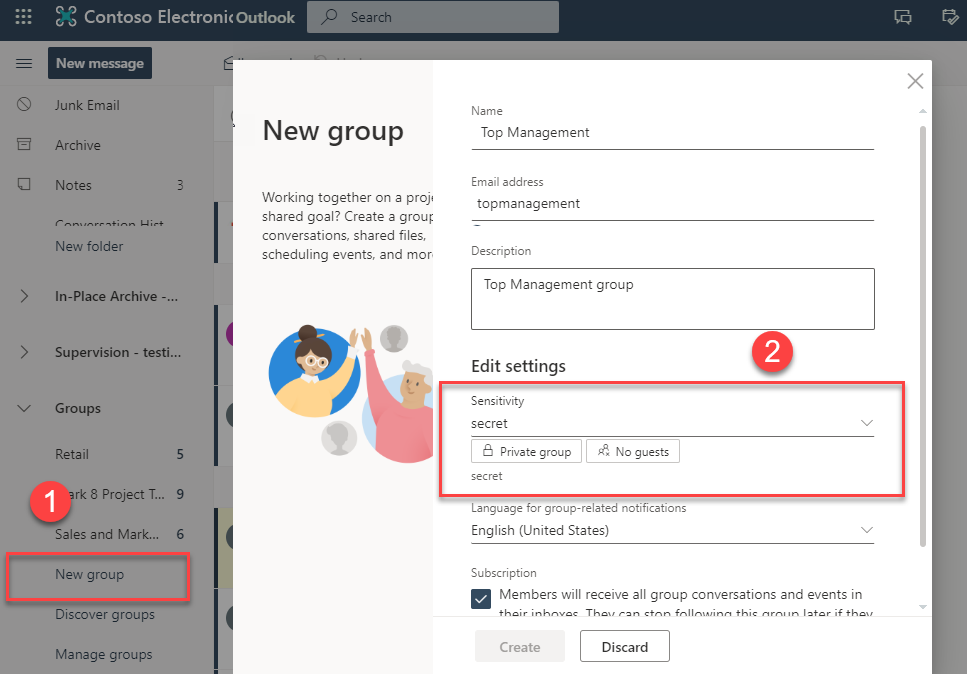Click the New message button
This screenshot has width=967, height=674.
coord(99,63)
